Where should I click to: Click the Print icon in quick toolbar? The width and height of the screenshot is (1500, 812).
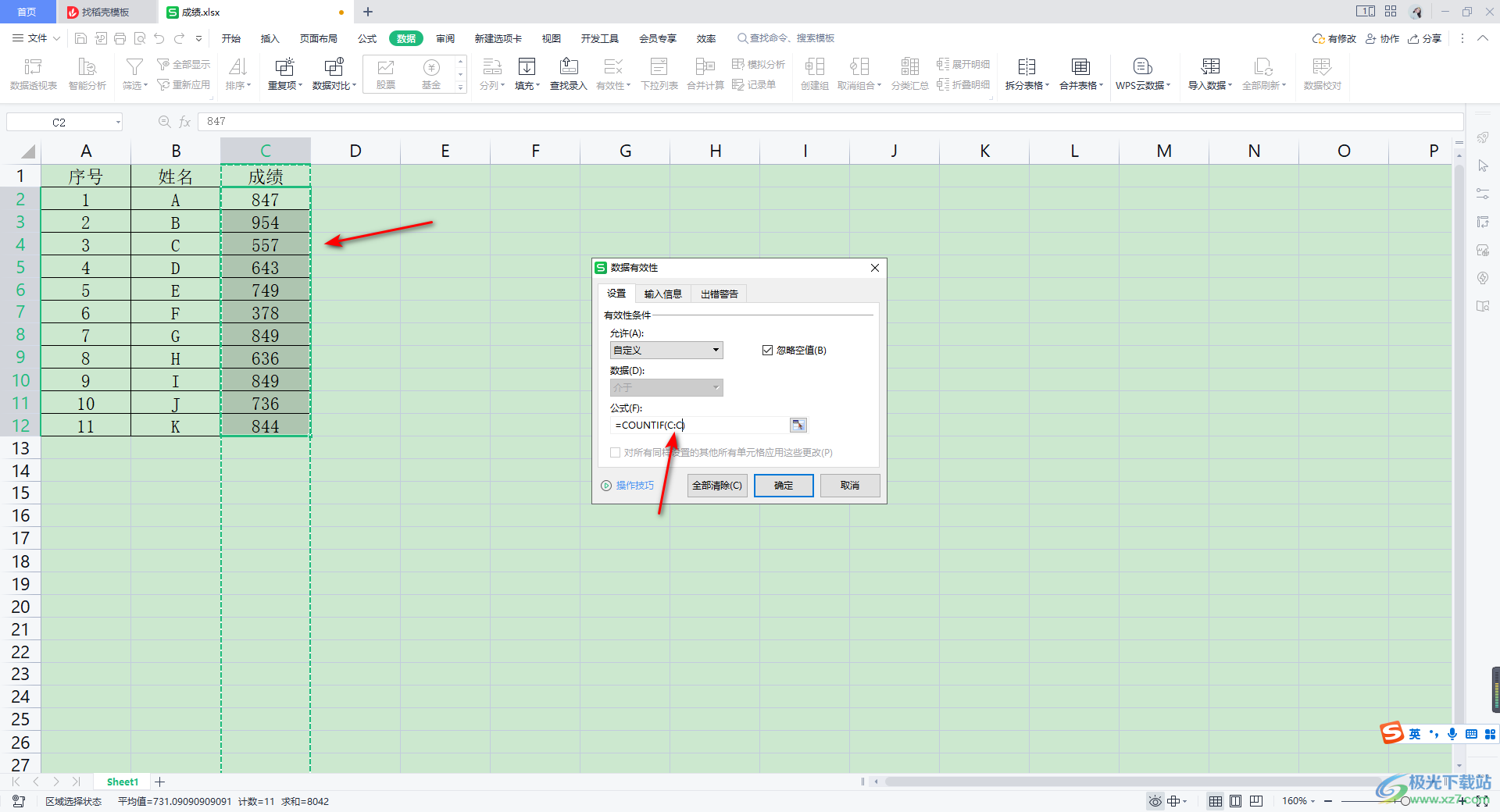tap(120, 38)
